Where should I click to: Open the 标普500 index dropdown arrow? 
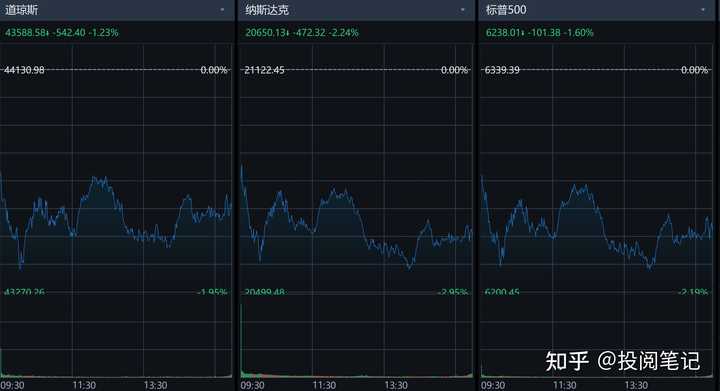click(703, 10)
